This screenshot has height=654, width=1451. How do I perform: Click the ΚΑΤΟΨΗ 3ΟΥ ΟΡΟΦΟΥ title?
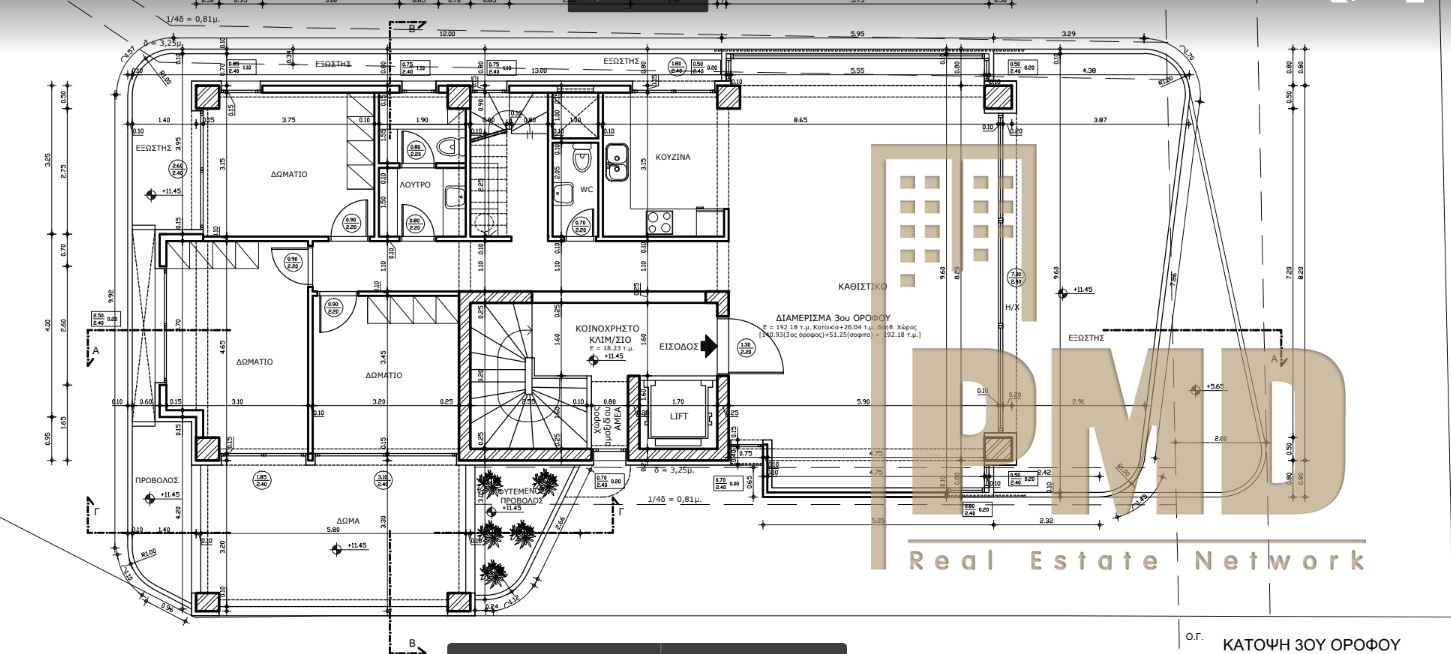(x=1311, y=645)
